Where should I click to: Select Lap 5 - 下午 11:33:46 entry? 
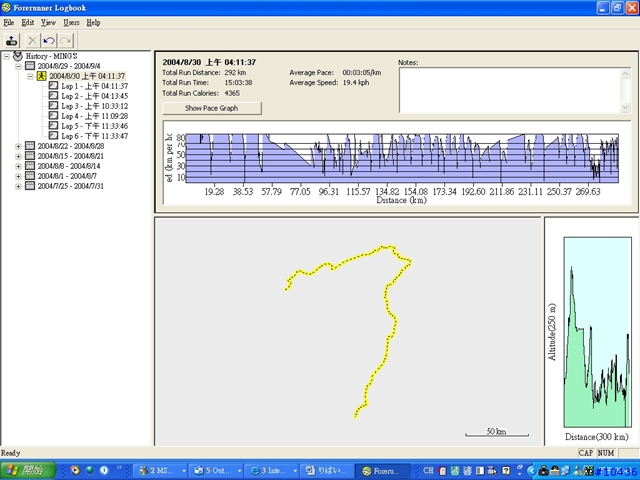pyautogui.click(x=95, y=126)
